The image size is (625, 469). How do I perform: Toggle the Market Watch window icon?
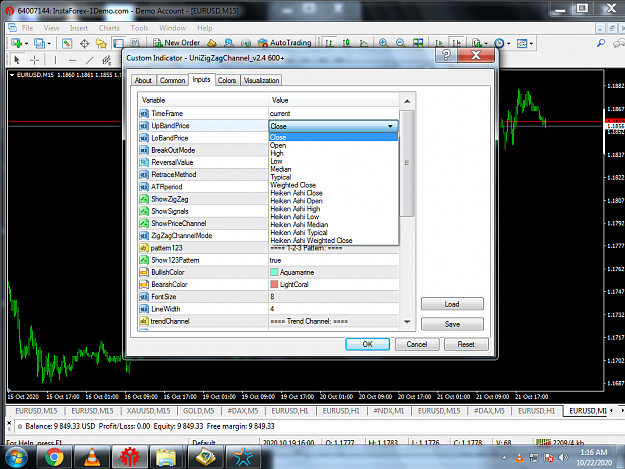coord(67,43)
